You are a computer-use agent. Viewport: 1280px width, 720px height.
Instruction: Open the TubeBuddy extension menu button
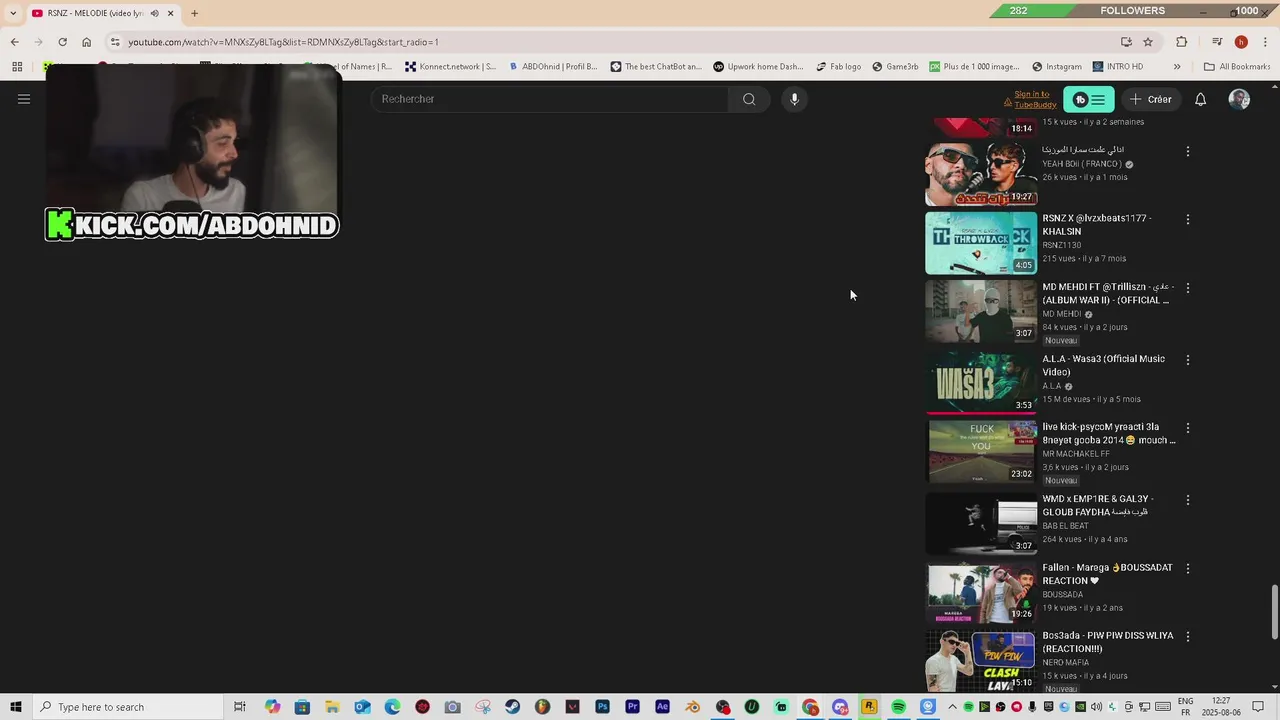click(1089, 99)
